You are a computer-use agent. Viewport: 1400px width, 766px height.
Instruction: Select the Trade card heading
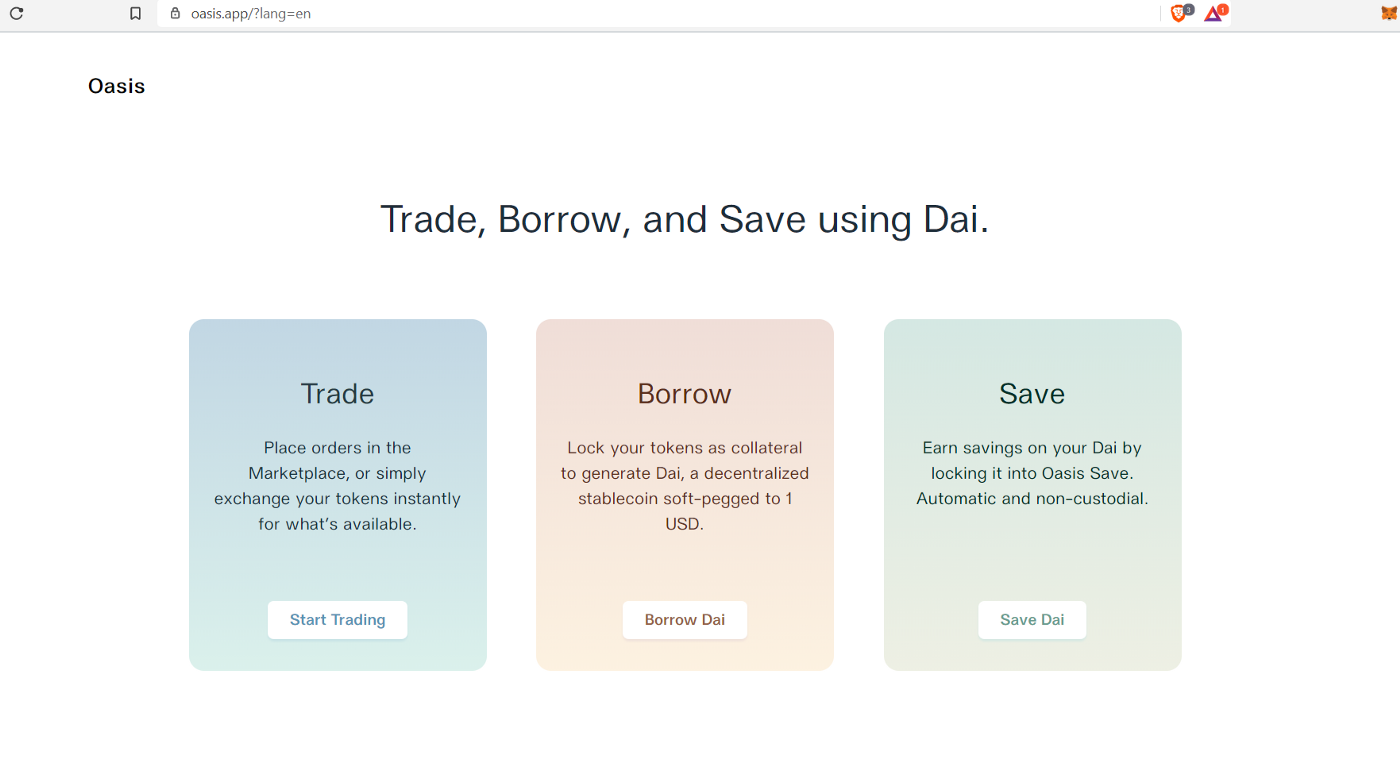coord(337,394)
